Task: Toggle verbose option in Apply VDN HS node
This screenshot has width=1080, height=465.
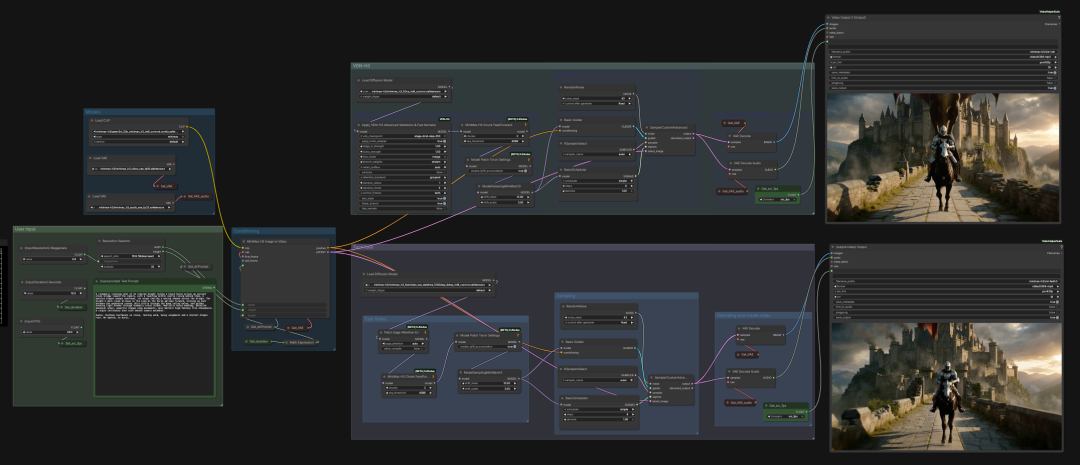Action: (403, 172)
